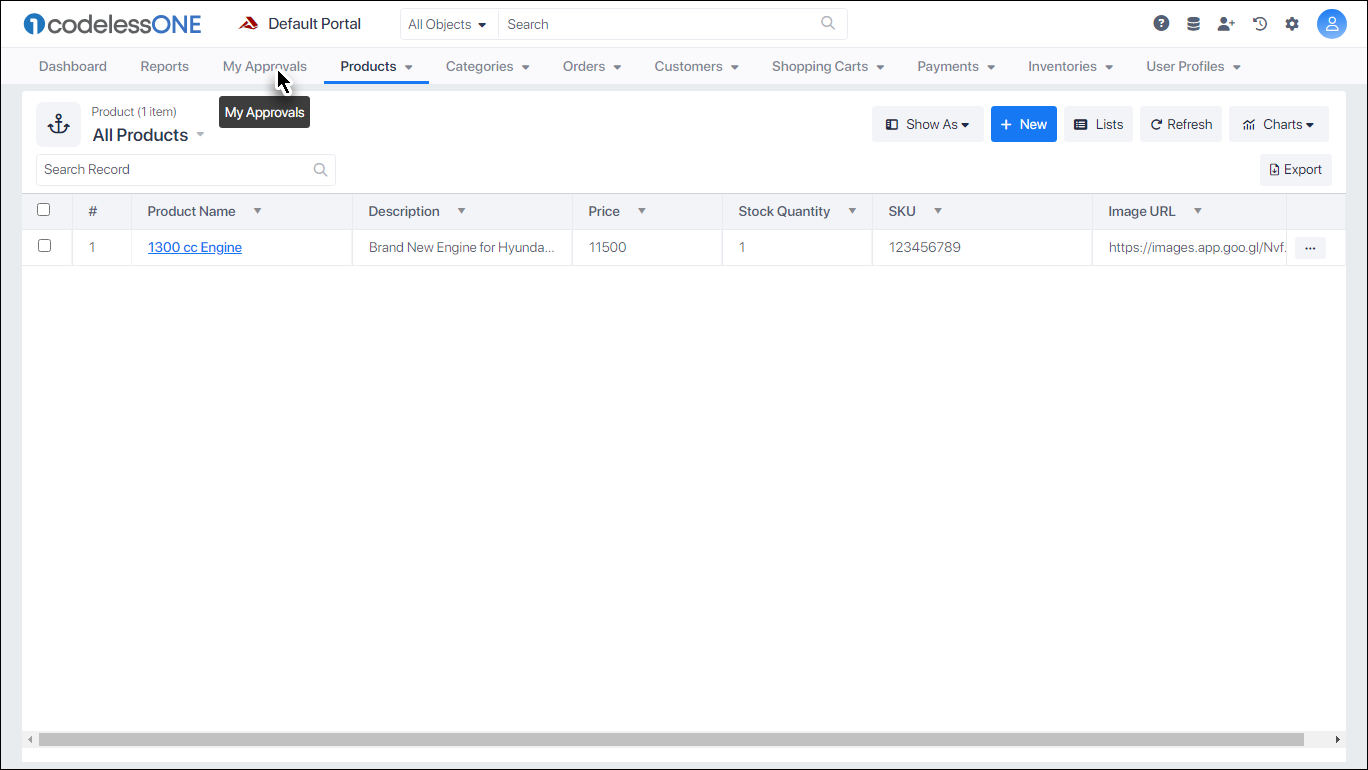Image resolution: width=1368 pixels, height=770 pixels.
Task: Click the ellipsis button in the Image URL cell
Action: (x=1310, y=247)
